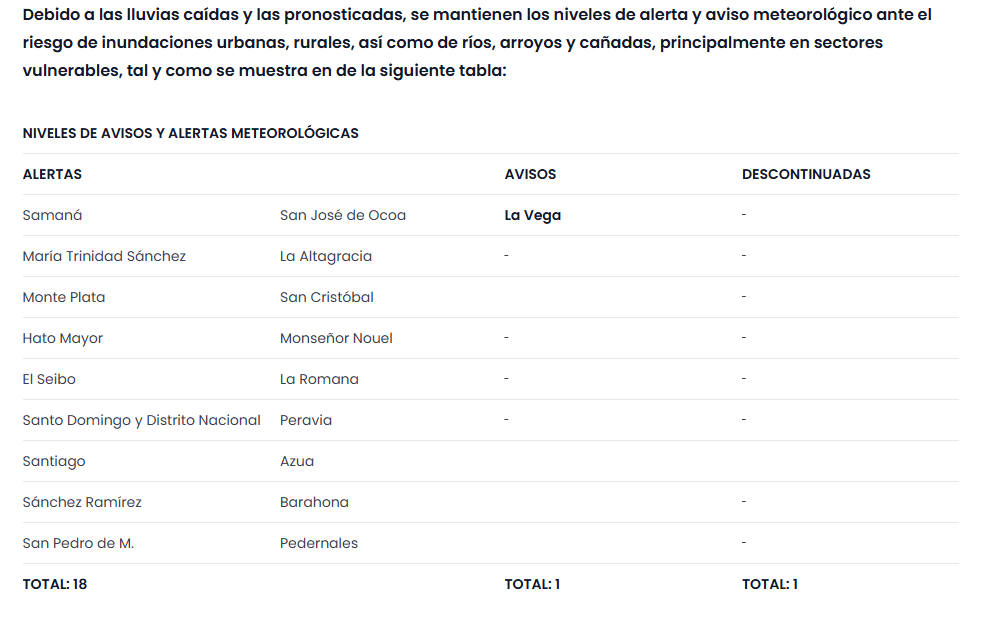The image size is (982, 617).
Task: Click the table title about avisos y alertas
Action: [190, 133]
